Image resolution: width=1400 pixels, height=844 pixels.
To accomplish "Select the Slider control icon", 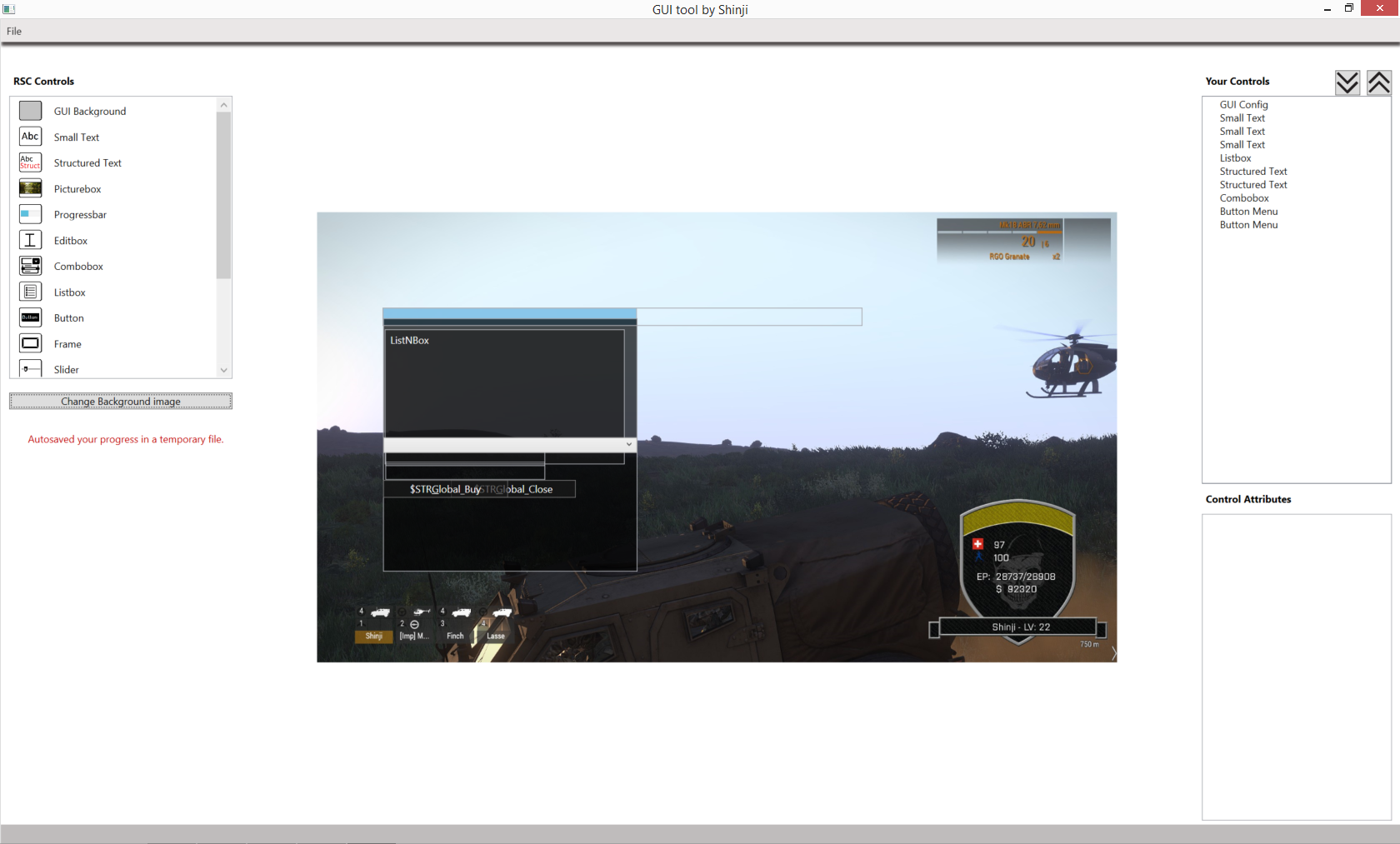I will click(30, 368).
